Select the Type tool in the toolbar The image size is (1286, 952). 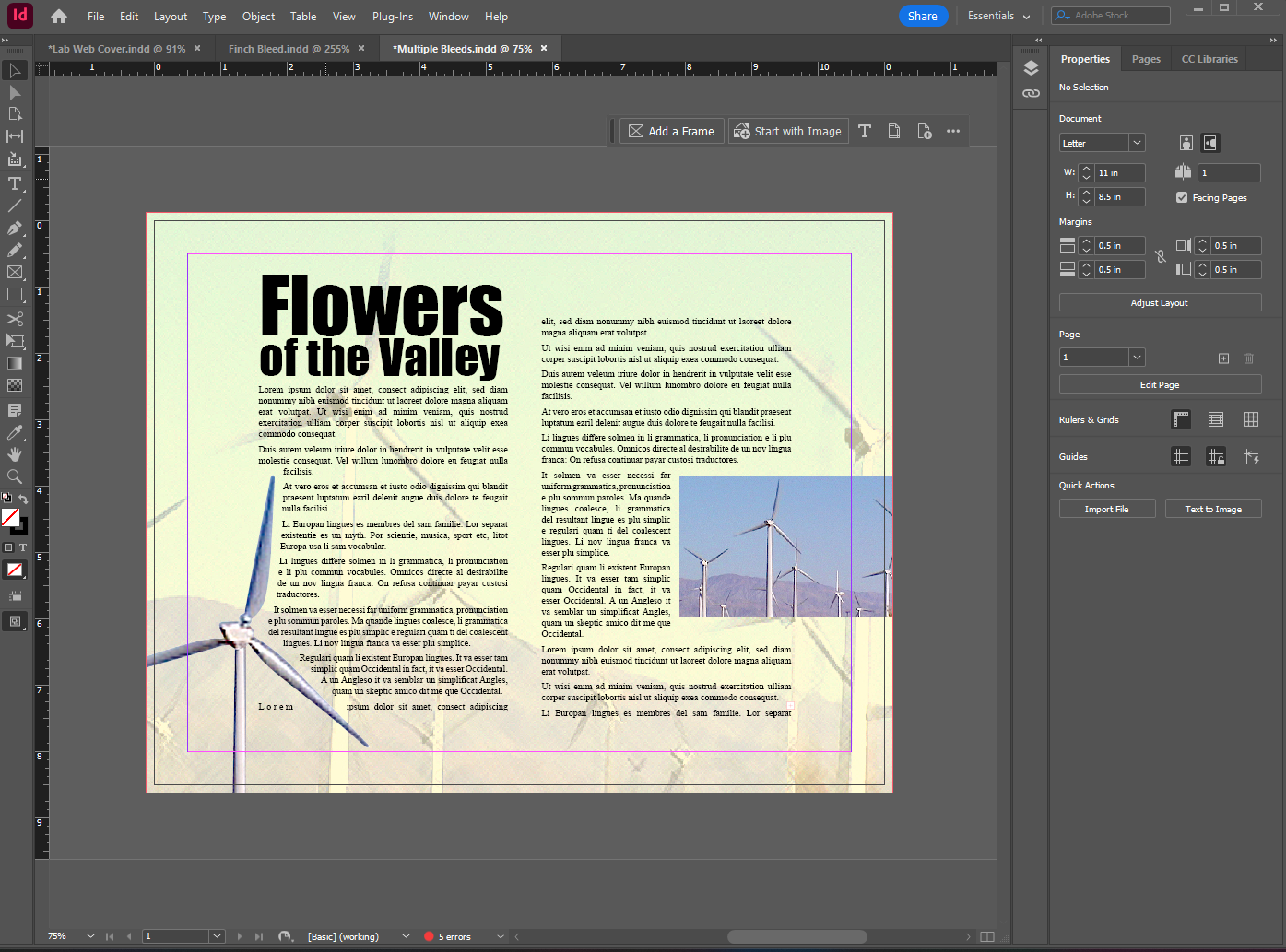[15, 183]
